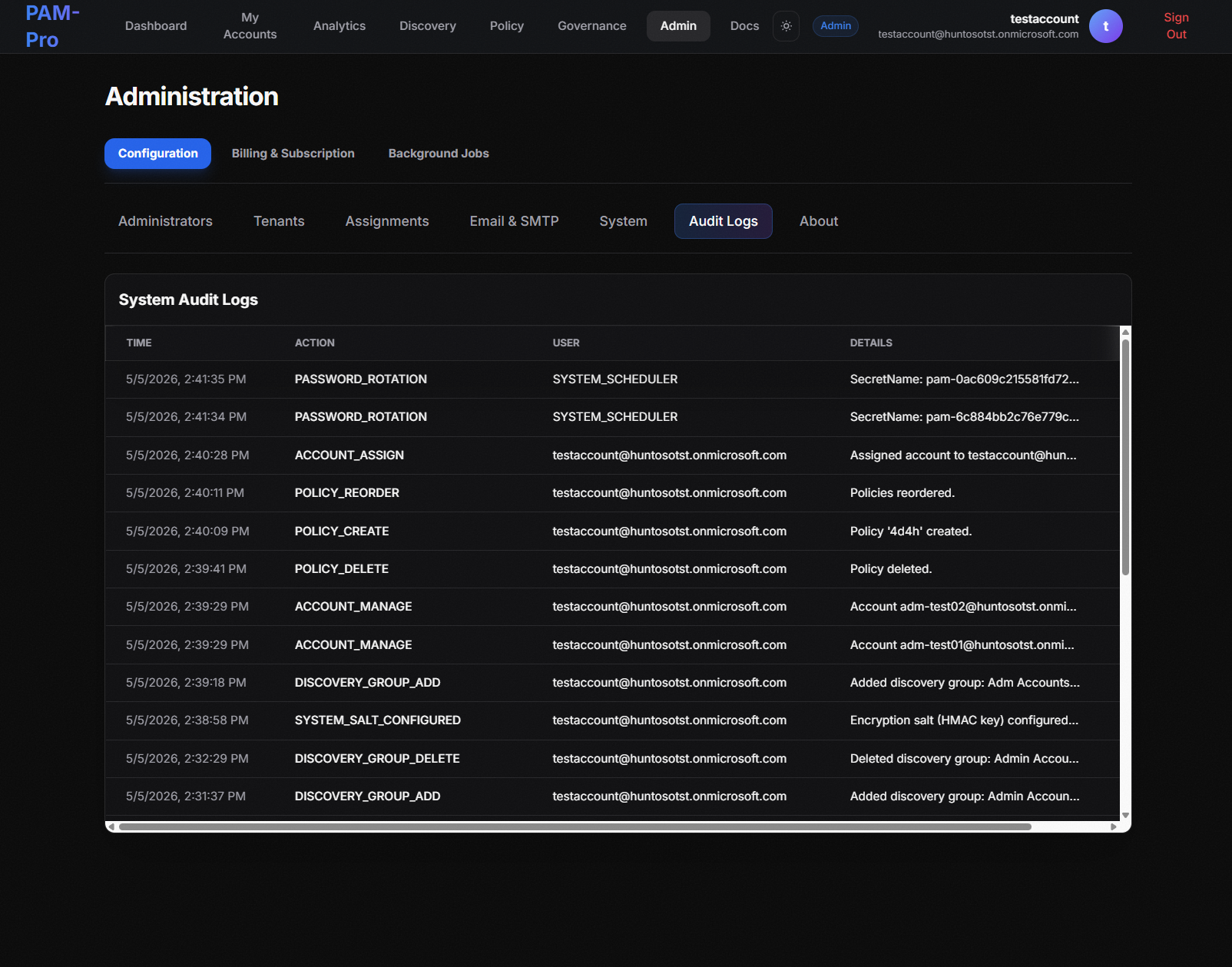Click the 2:38:58 PM timestamp cell
This screenshot has height=967, width=1232.
187,720
